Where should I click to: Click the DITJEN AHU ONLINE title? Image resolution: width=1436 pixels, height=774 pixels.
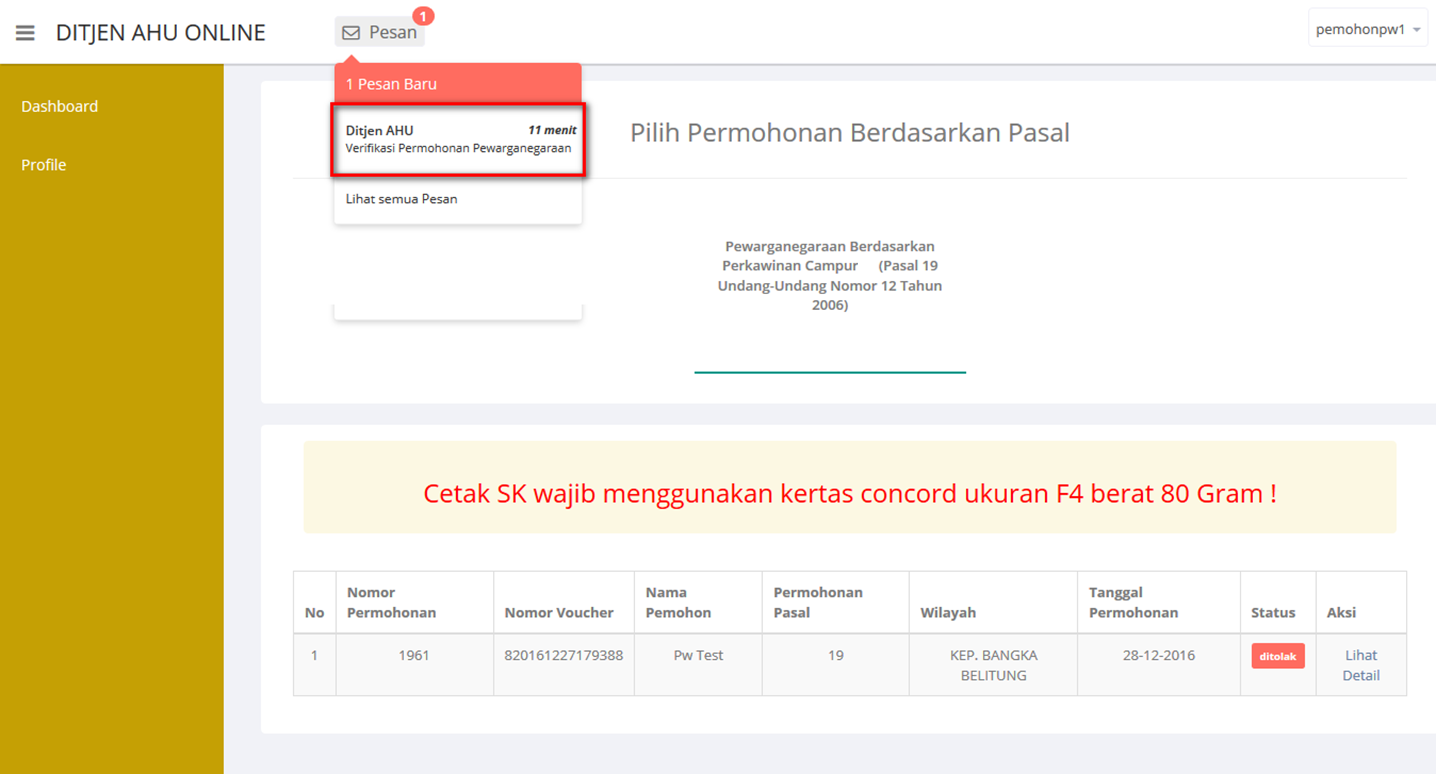(x=161, y=33)
